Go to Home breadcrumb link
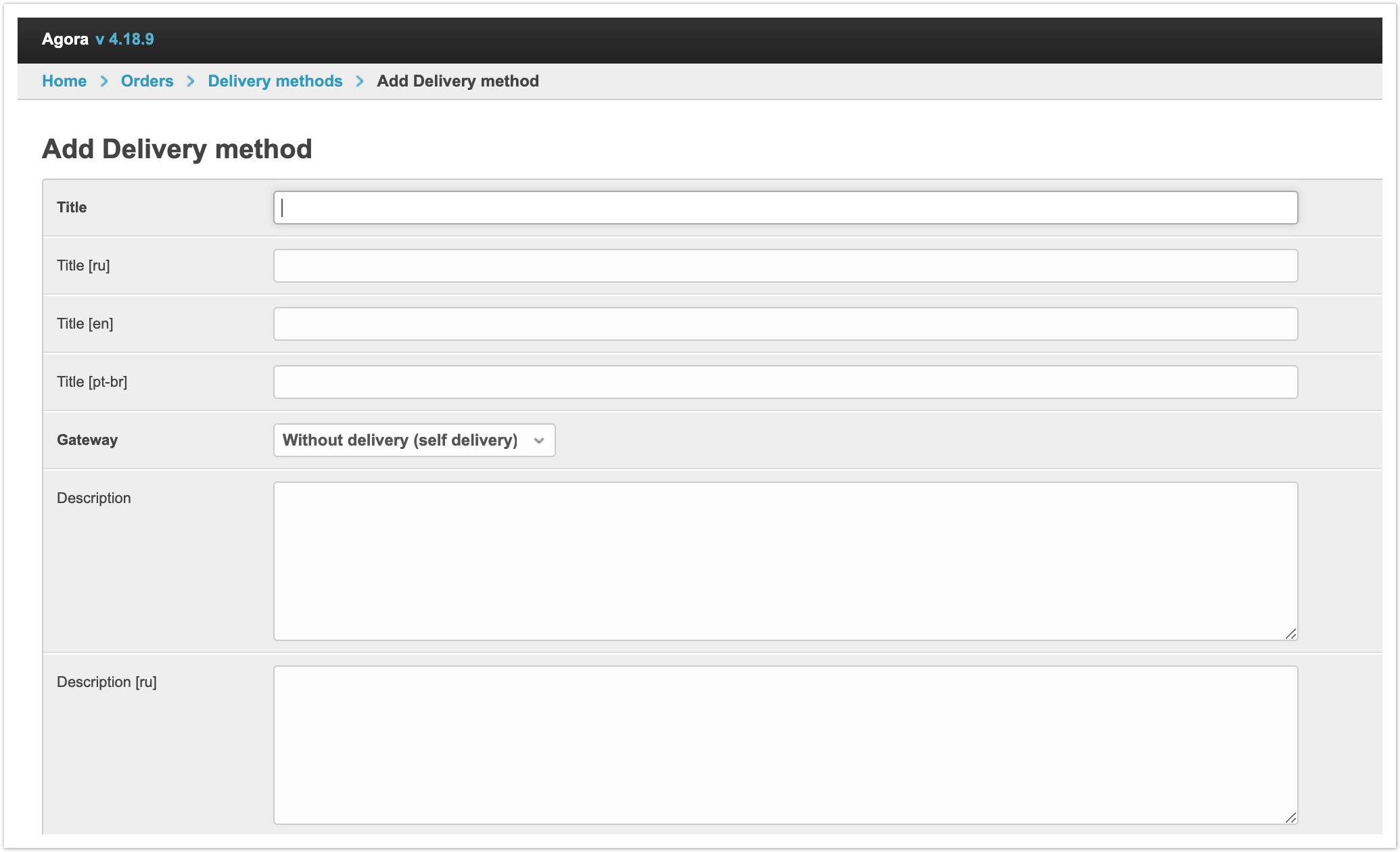1400x852 pixels. coord(64,81)
